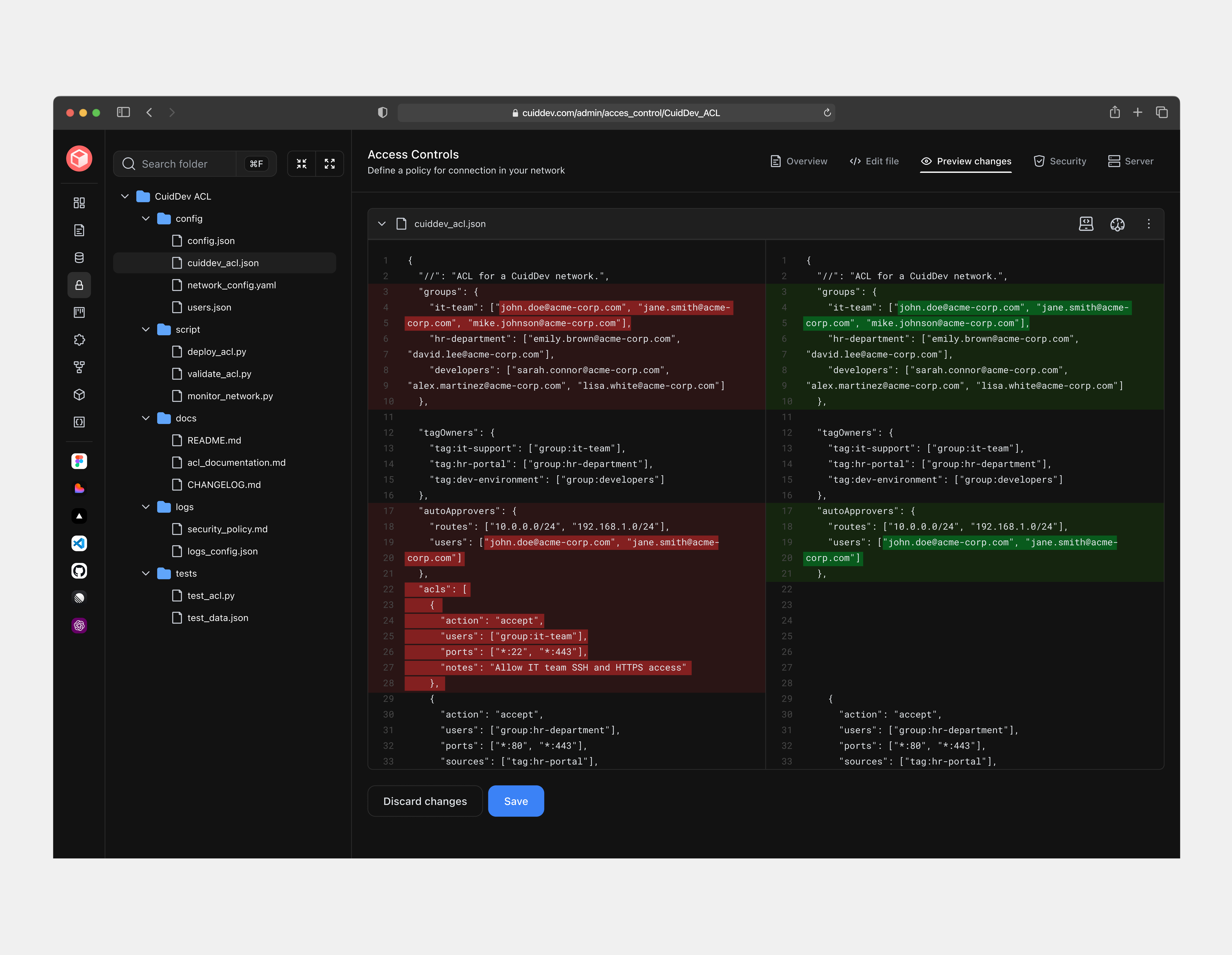Screen dimensions: 1232x955
Task: Switch to the Overview tab
Action: click(x=798, y=161)
